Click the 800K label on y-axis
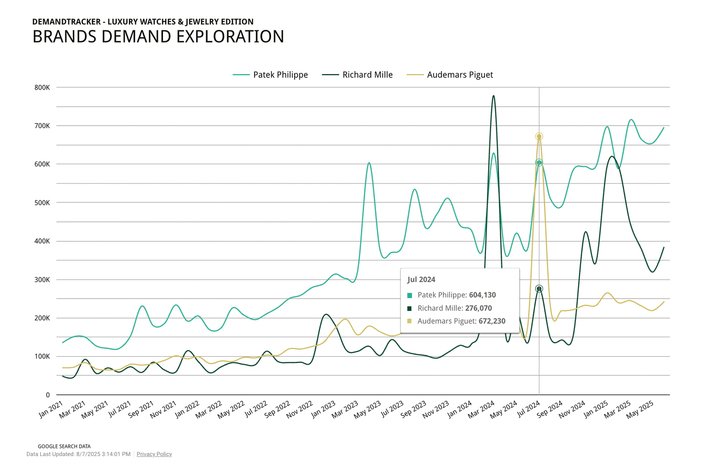The height and width of the screenshot is (470, 720). [42, 88]
